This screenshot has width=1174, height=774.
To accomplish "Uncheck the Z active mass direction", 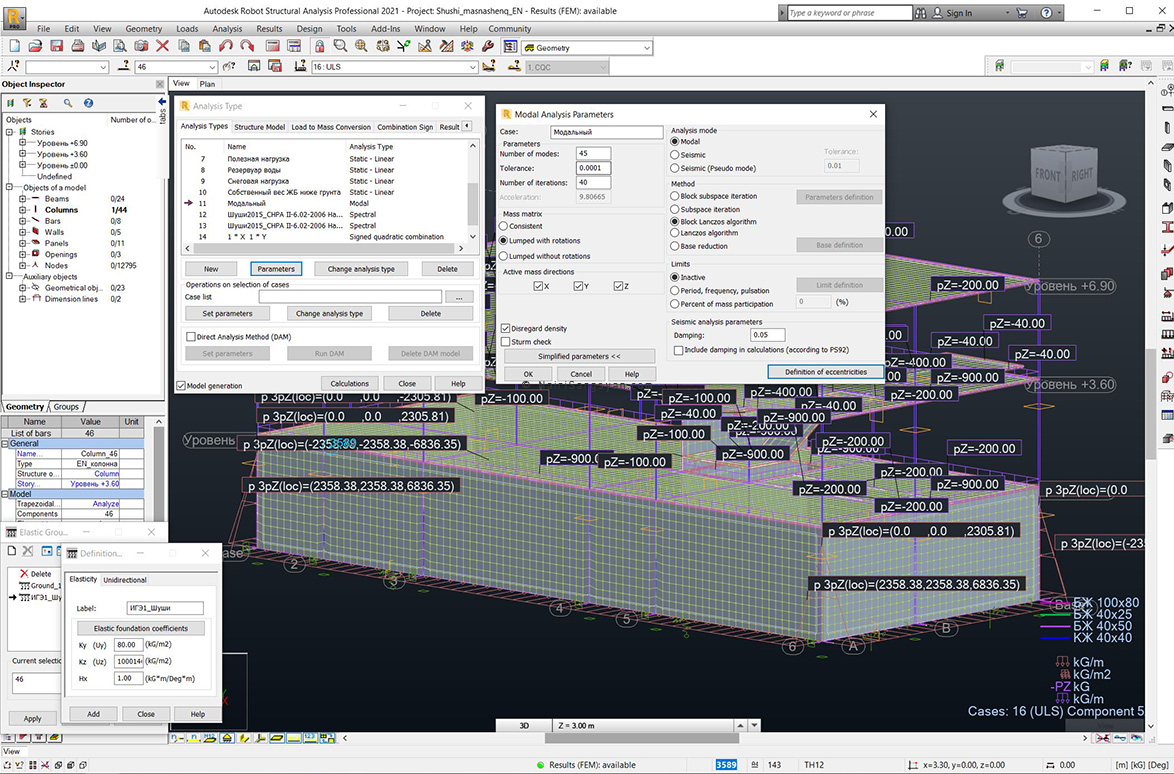I will tap(618, 286).
